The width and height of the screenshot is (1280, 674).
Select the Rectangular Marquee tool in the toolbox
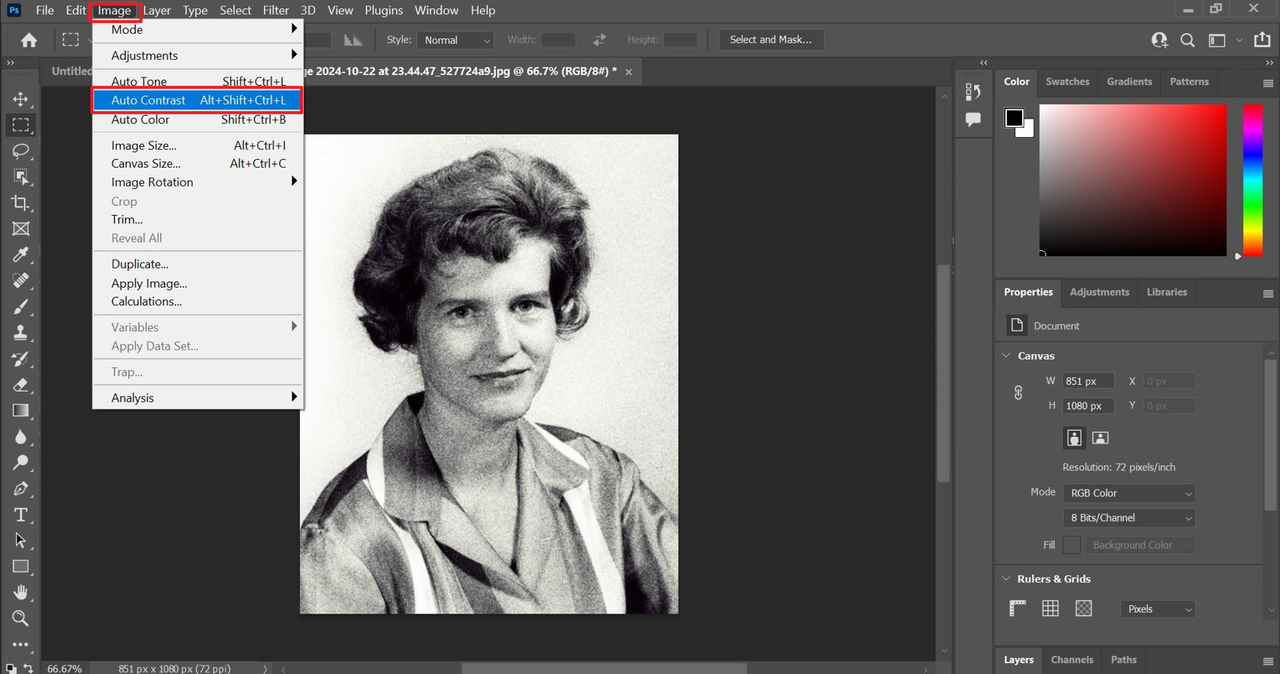[x=20, y=125]
